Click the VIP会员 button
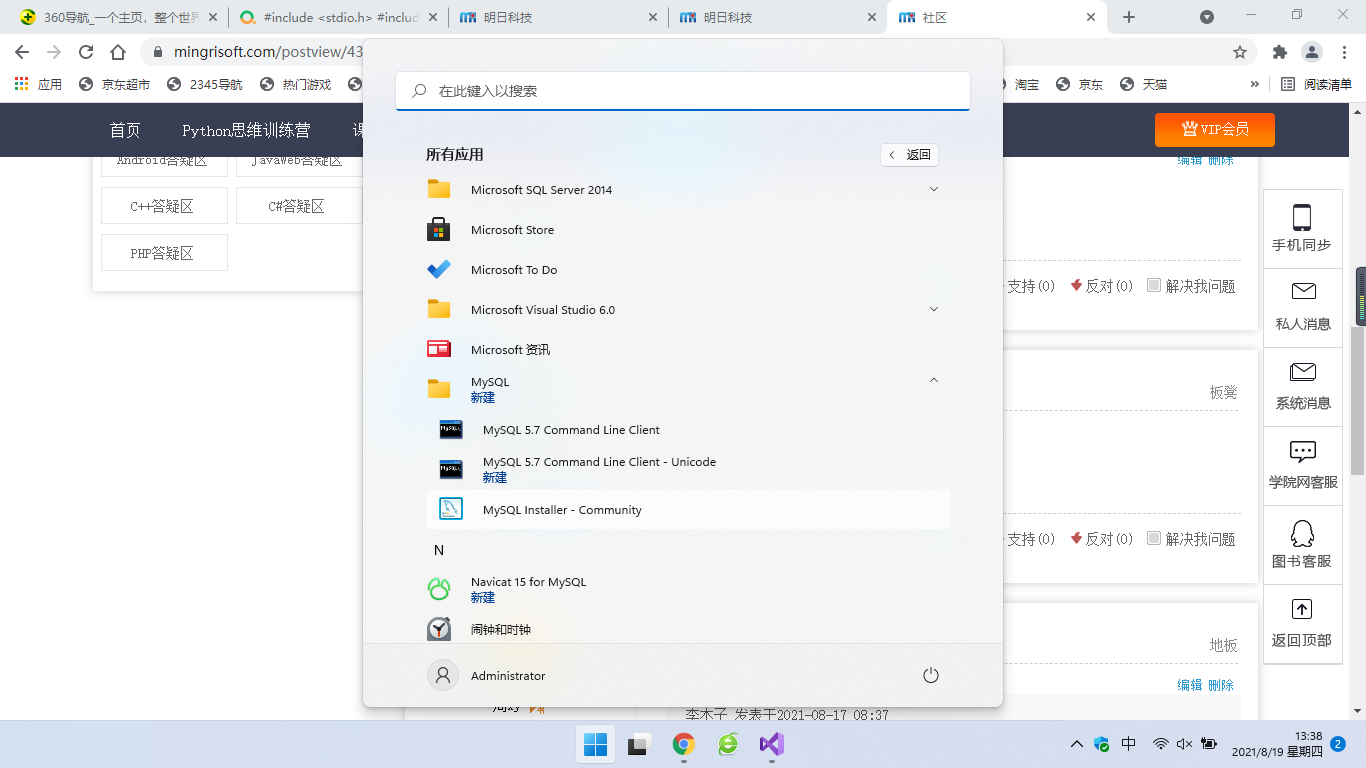 1215,129
